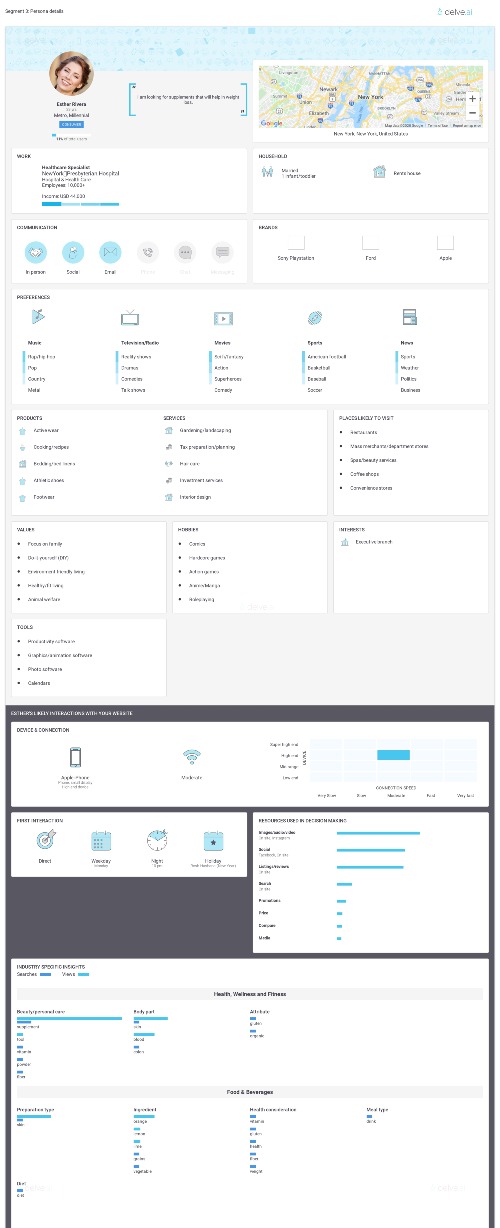Image resolution: width=500 pixels, height=1228 pixels.
Task: Click the Married household icon
Action: coord(267,172)
